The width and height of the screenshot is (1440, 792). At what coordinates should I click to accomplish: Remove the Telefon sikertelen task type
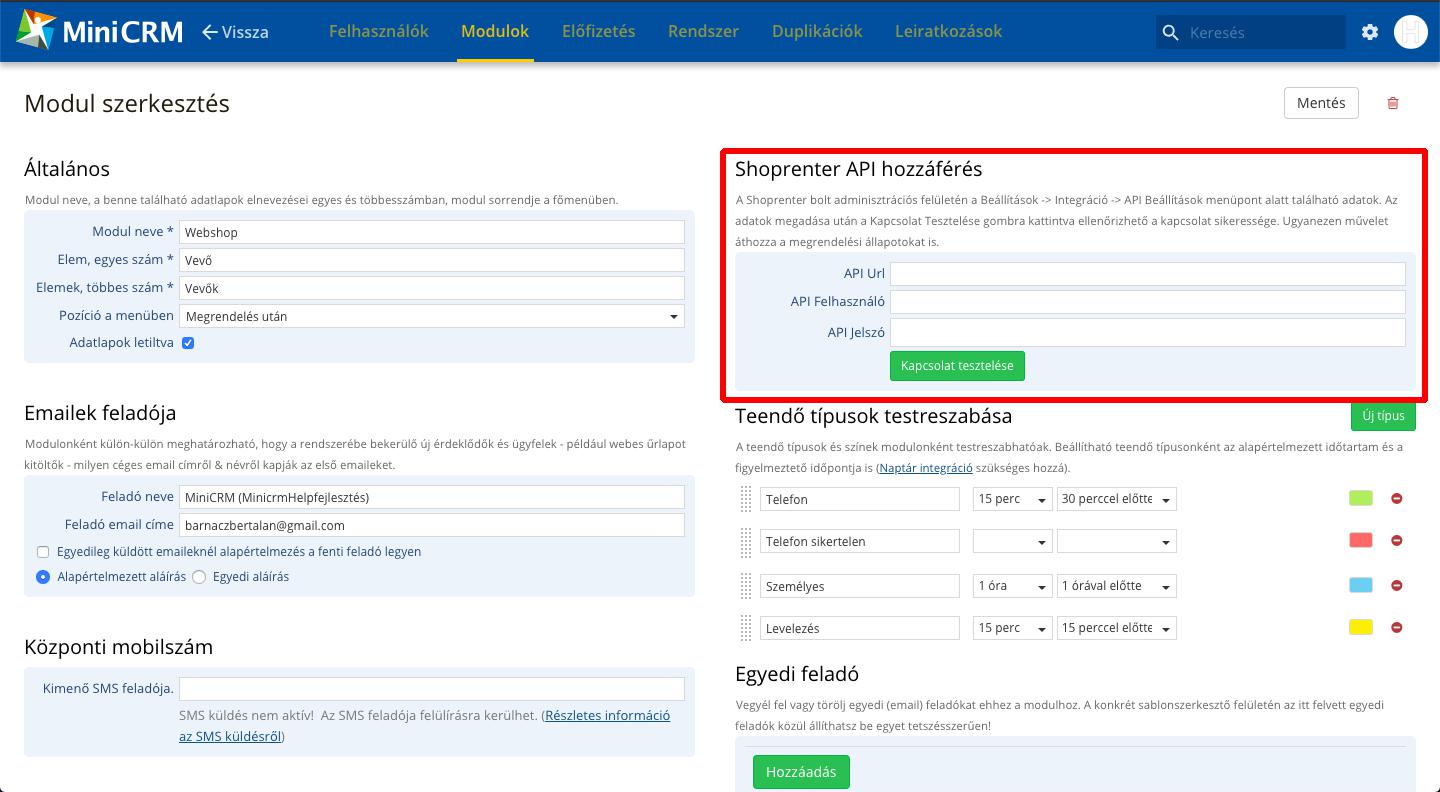pyautogui.click(x=1397, y=540)
